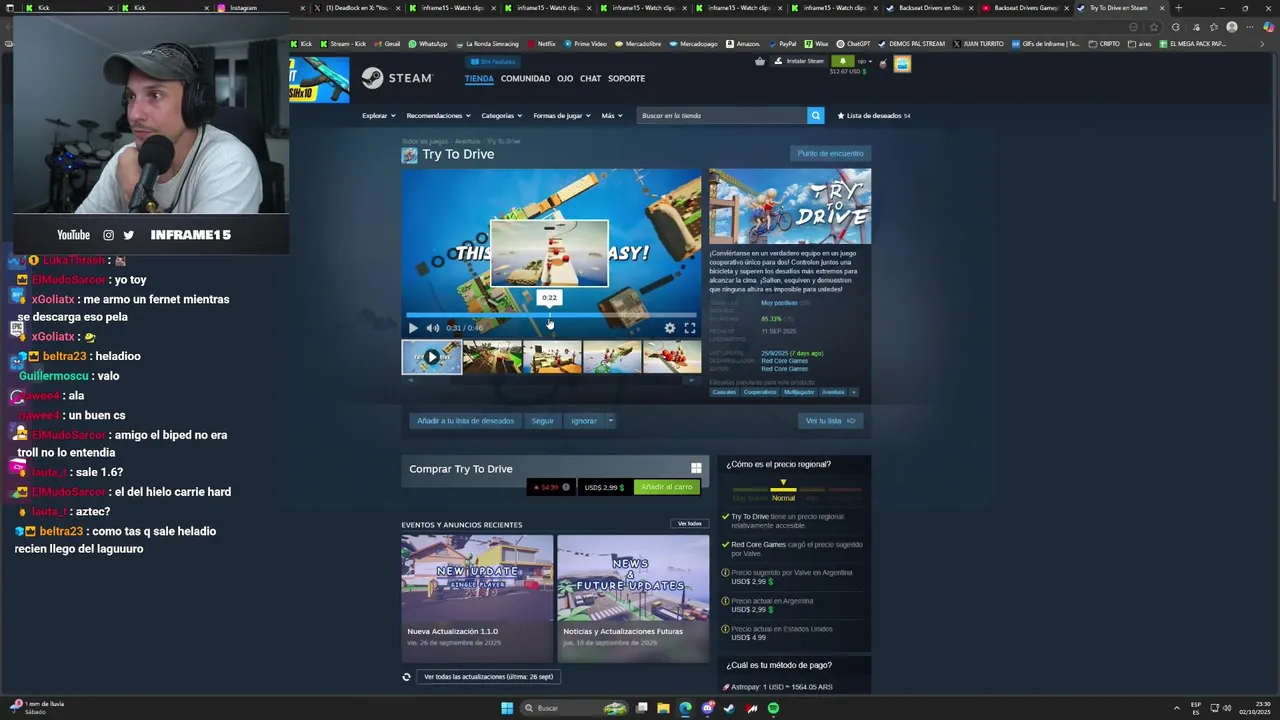Open the video settings gear icon
Image resolution: width=1280 pixels, height=720 pixels.
(x=670, y=328)
